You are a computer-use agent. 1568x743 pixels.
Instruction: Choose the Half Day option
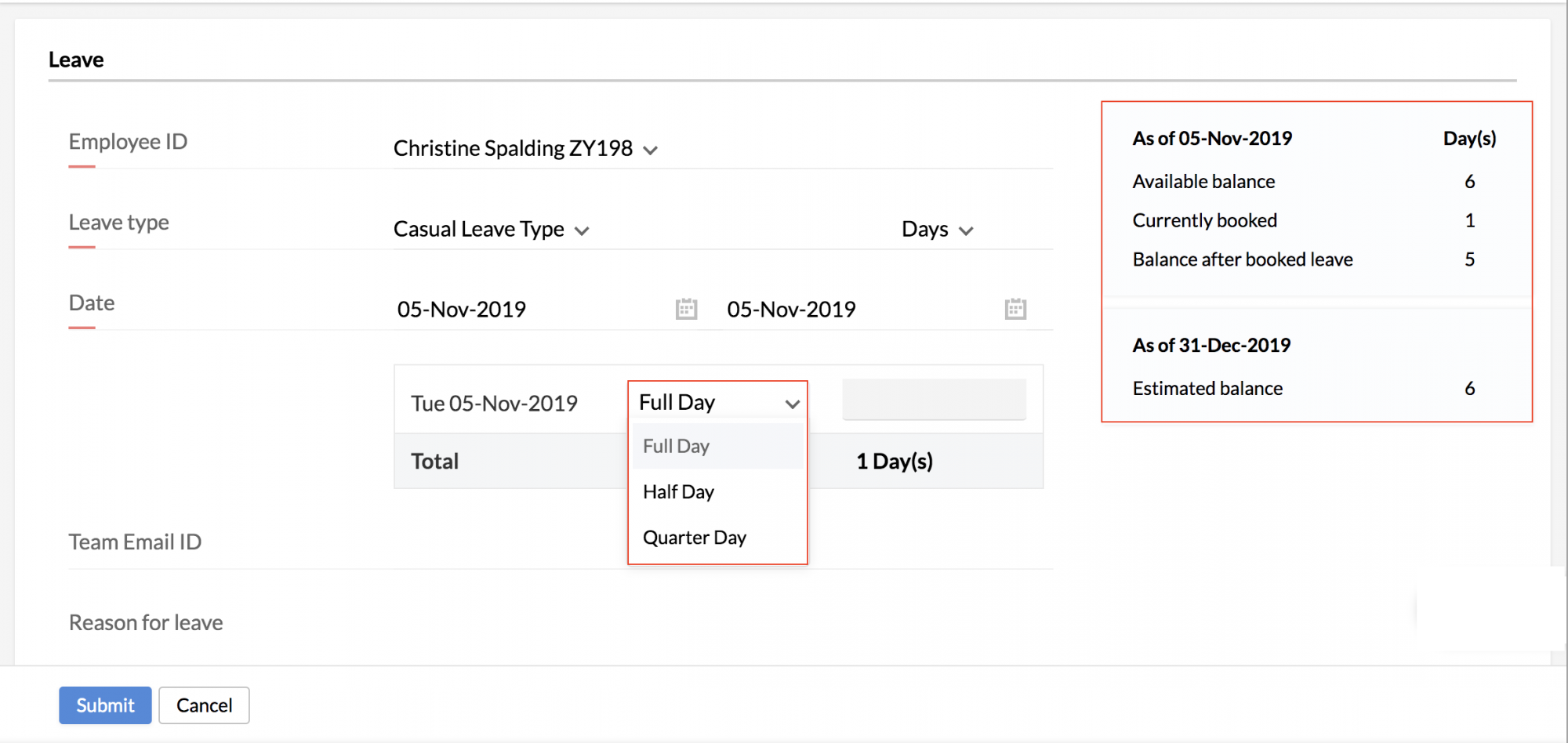click(x=717, y=491)
